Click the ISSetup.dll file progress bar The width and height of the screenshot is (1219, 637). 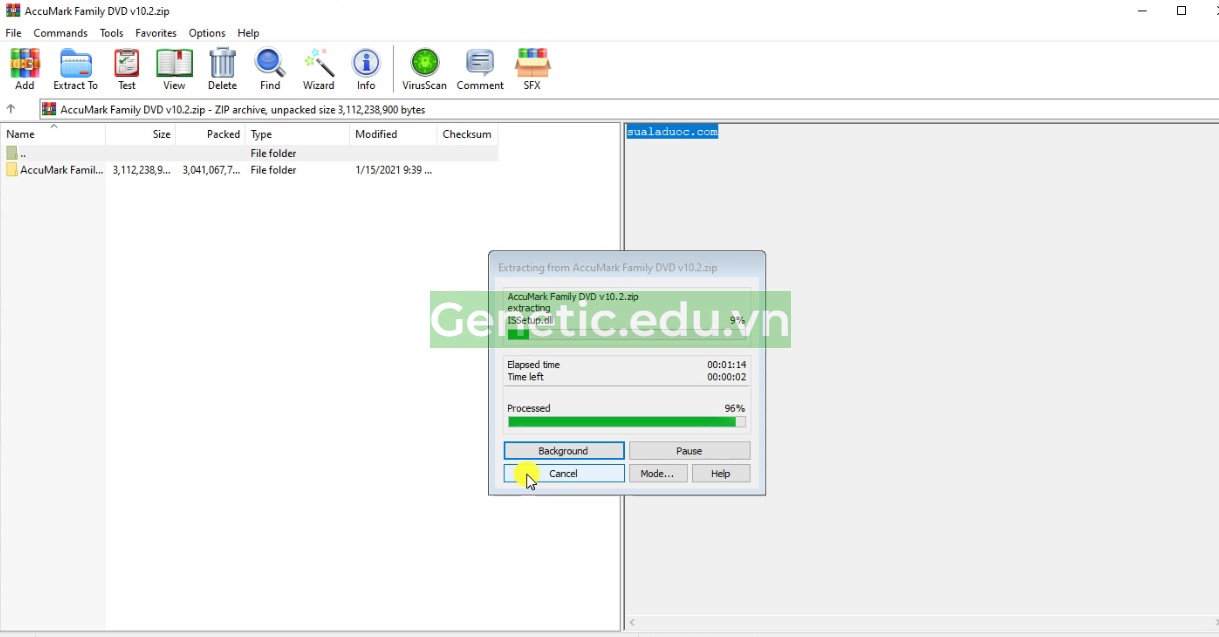tap(627, 334)
